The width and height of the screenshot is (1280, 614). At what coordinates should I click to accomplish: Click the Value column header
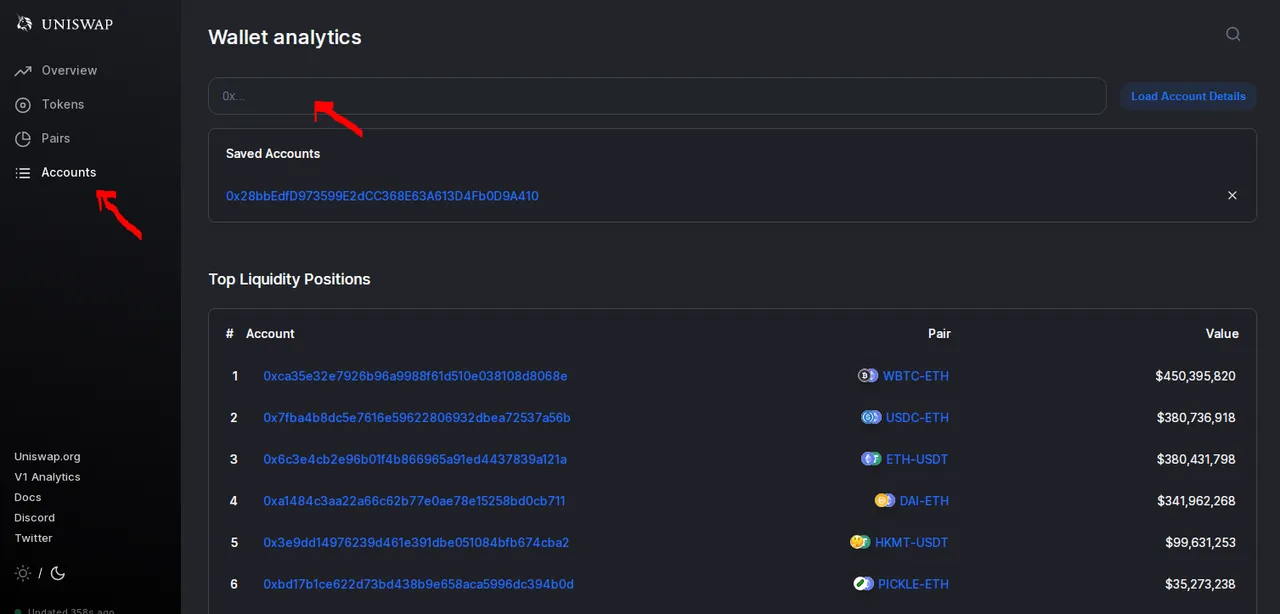tap(1222, 334)
